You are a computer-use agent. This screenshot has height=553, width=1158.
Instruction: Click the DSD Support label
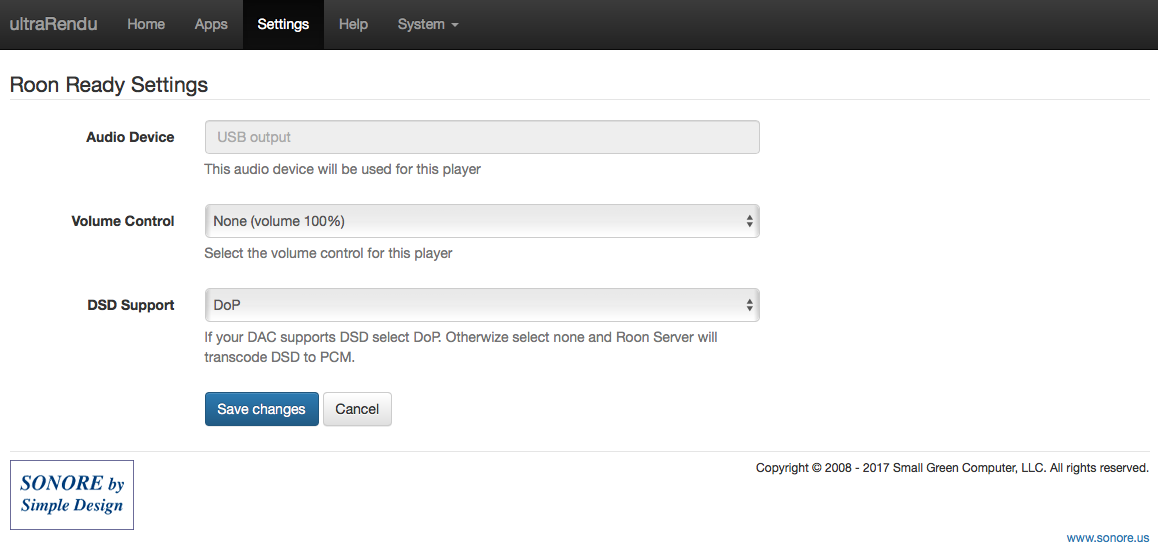pyautogui.click(x=131, y=305)
